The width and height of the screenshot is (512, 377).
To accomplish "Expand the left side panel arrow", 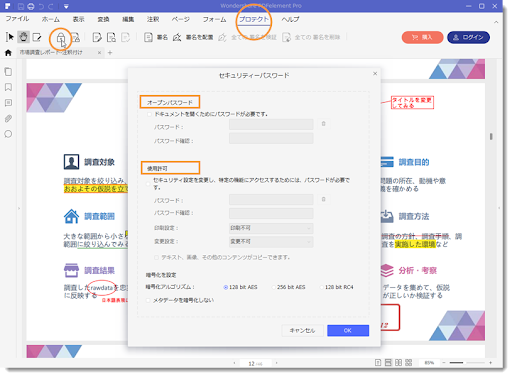I will pos(19,209).
